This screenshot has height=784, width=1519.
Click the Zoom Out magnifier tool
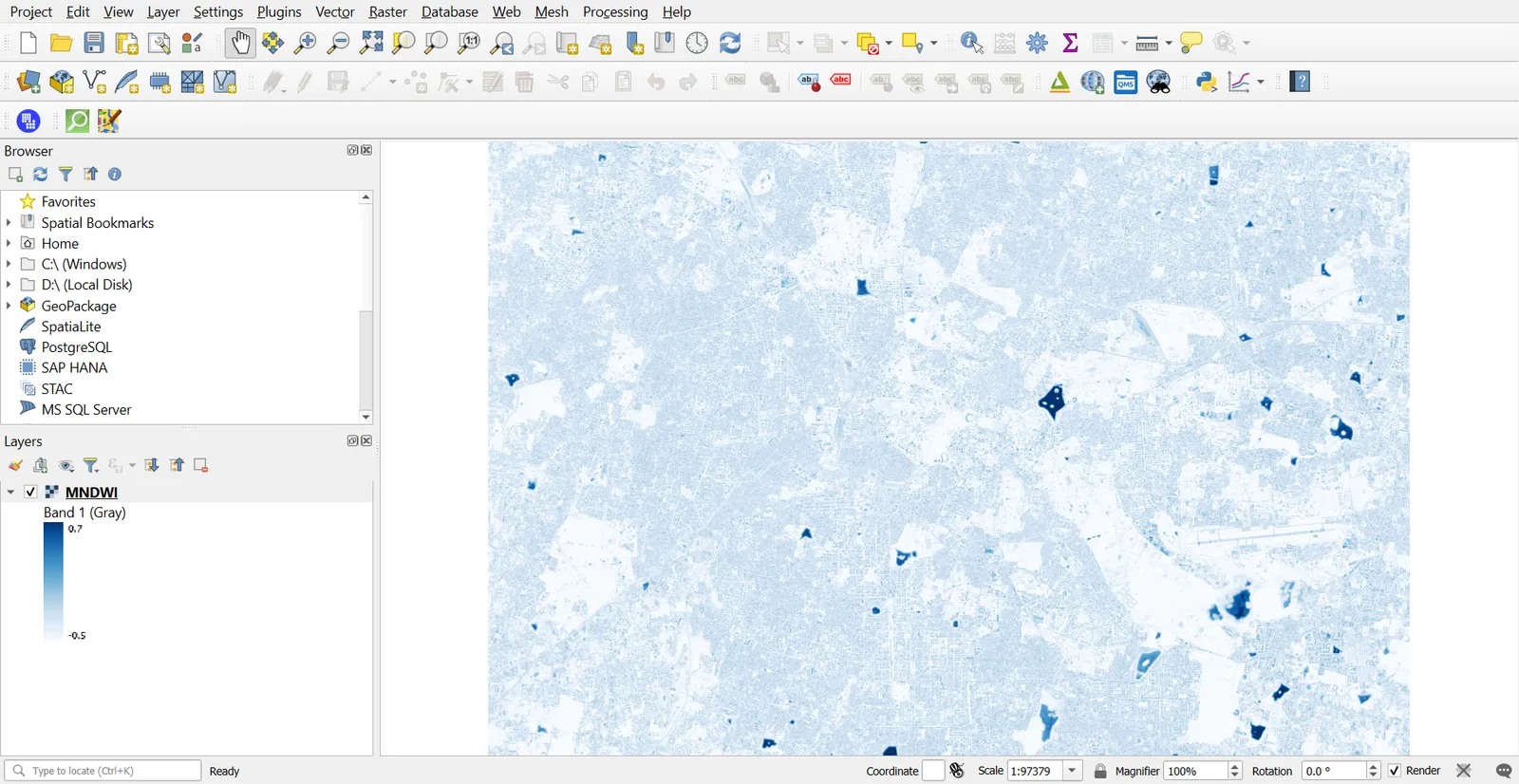point(338,43)
